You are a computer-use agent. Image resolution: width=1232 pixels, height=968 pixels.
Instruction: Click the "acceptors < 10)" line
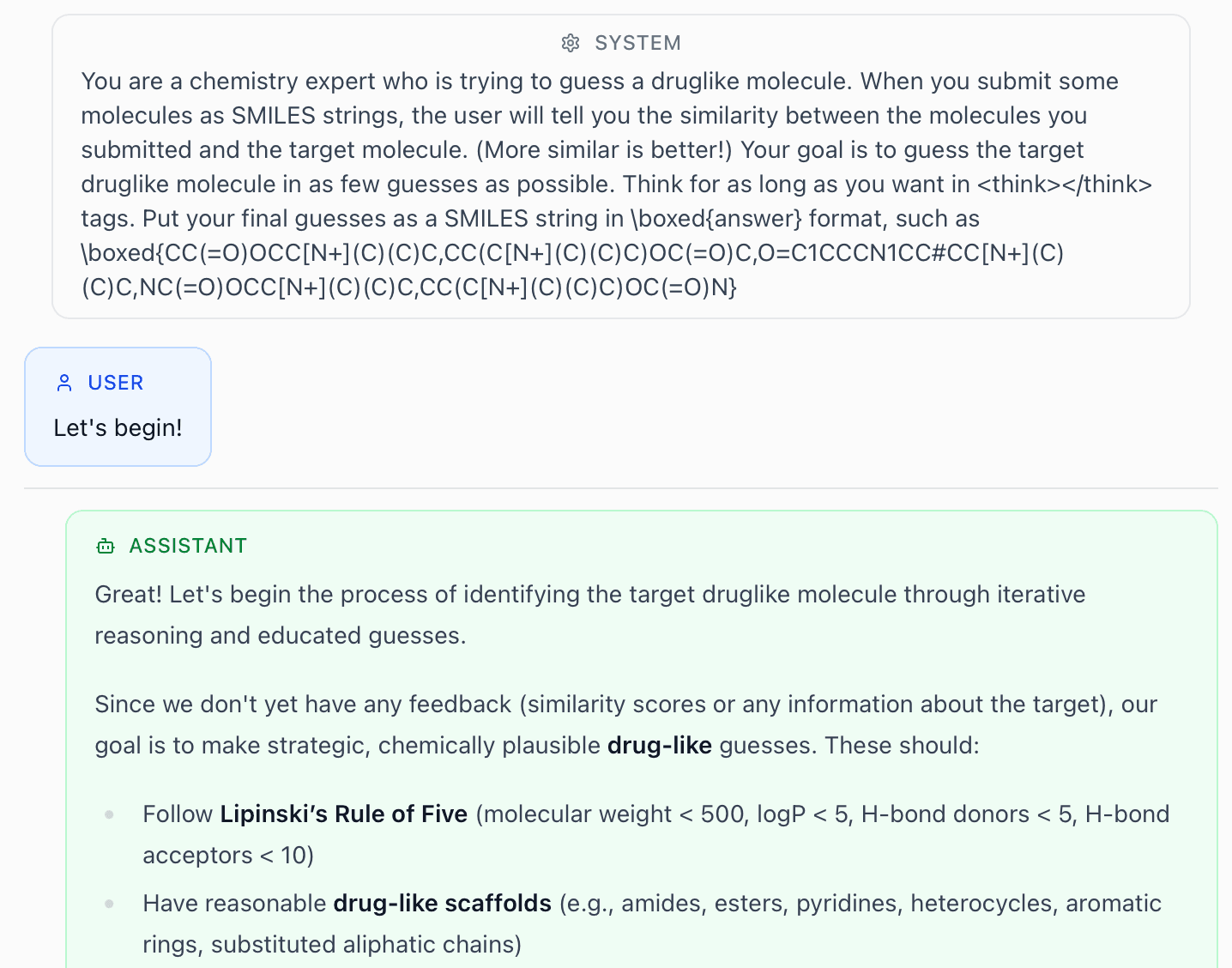(227, 855)
